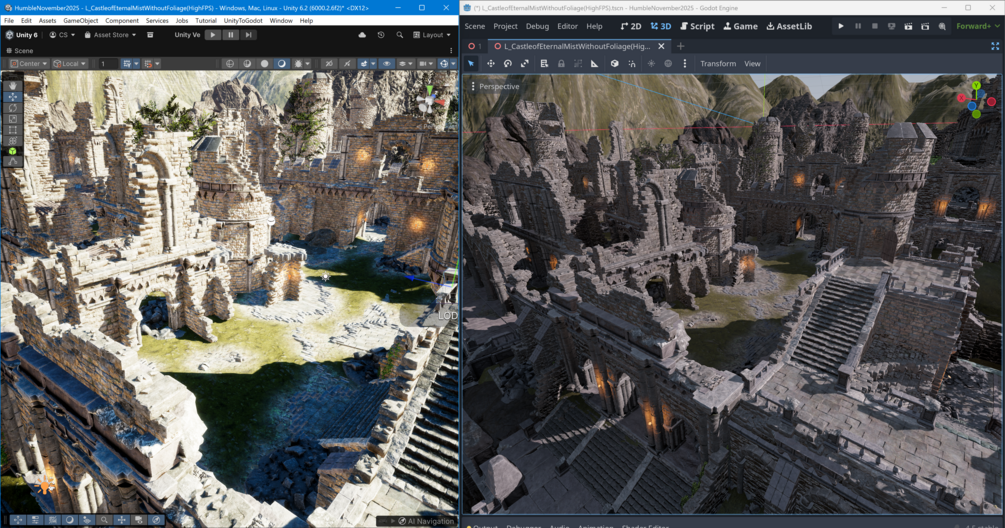Toggle Godot preview environment globe

(x=668, y=63)
